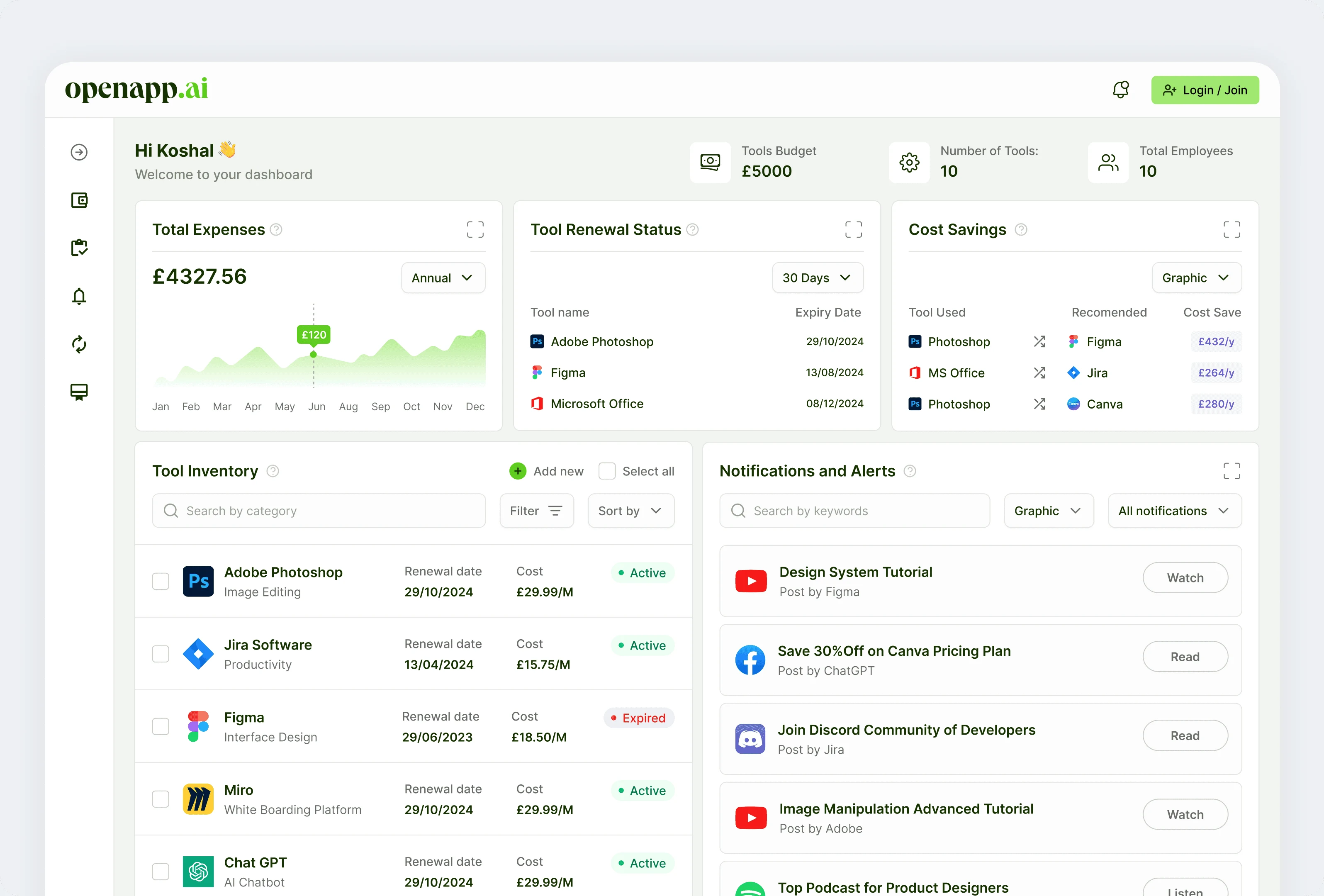Open the Annual period dropdown

point(443,278)
